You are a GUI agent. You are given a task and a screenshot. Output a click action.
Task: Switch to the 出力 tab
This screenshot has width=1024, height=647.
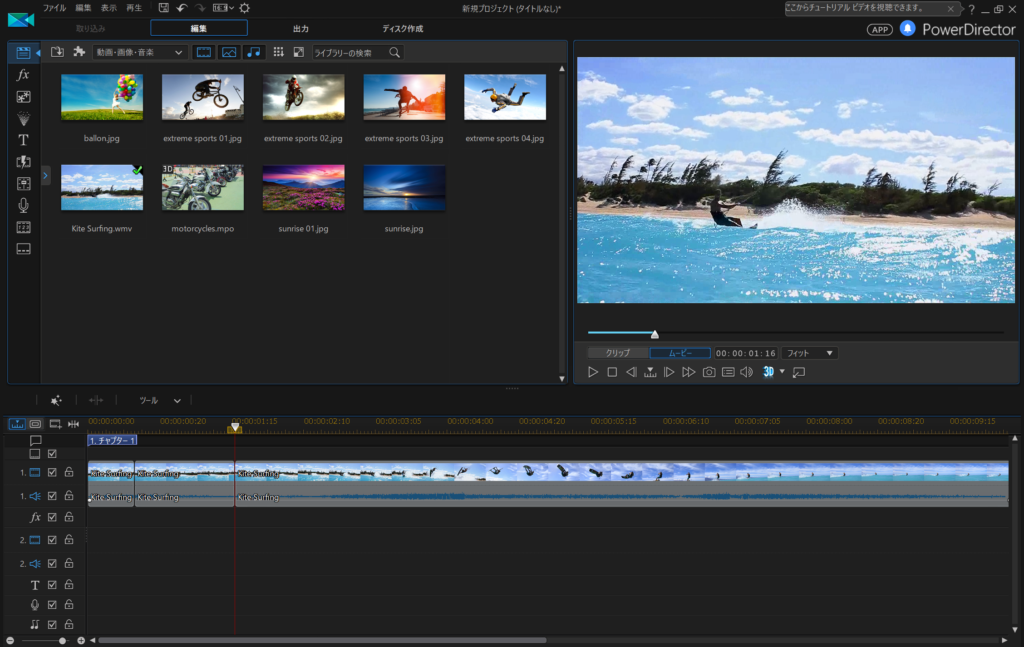(x=300, y=28)
